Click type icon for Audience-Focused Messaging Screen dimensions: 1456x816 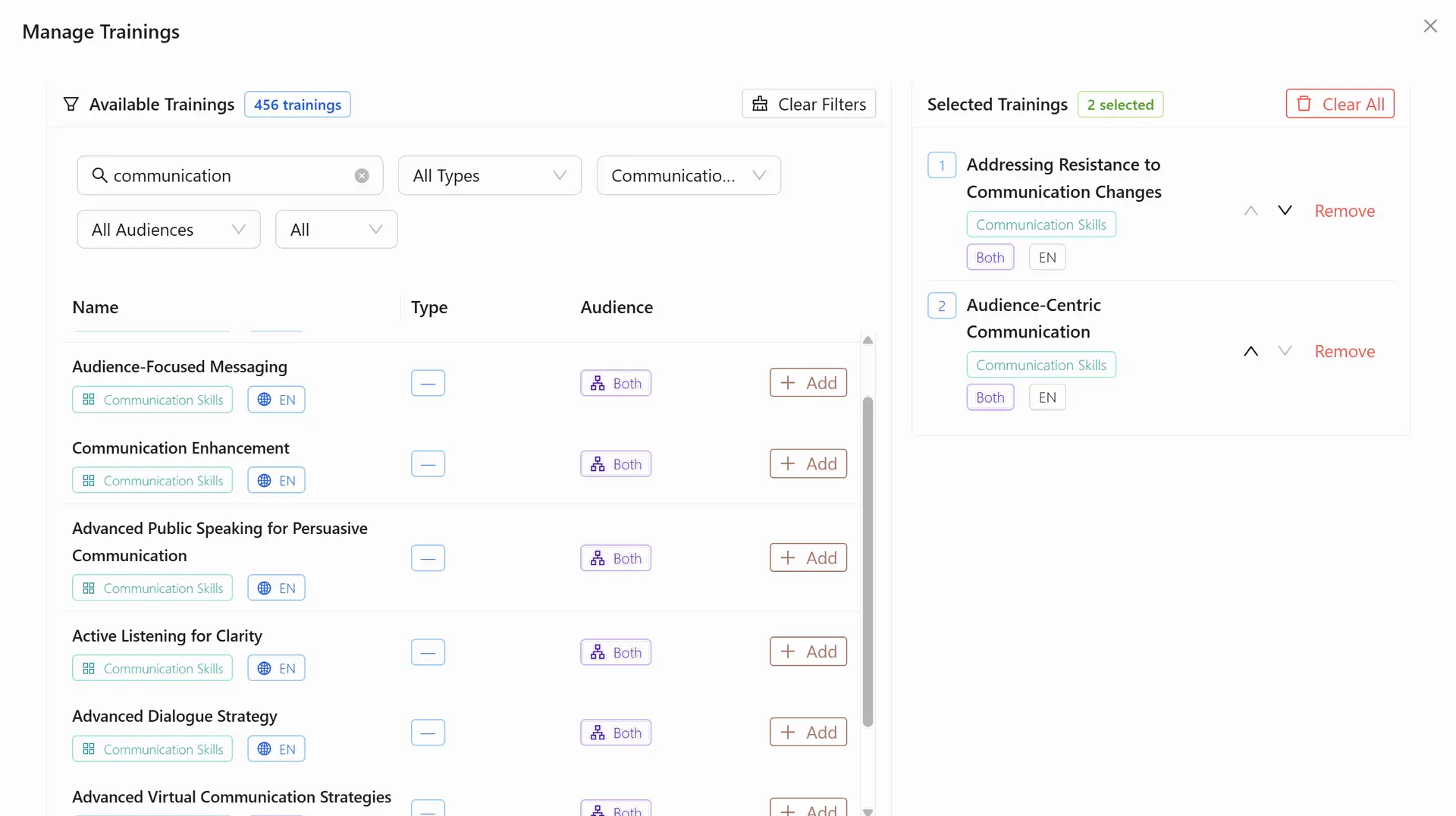428,383
